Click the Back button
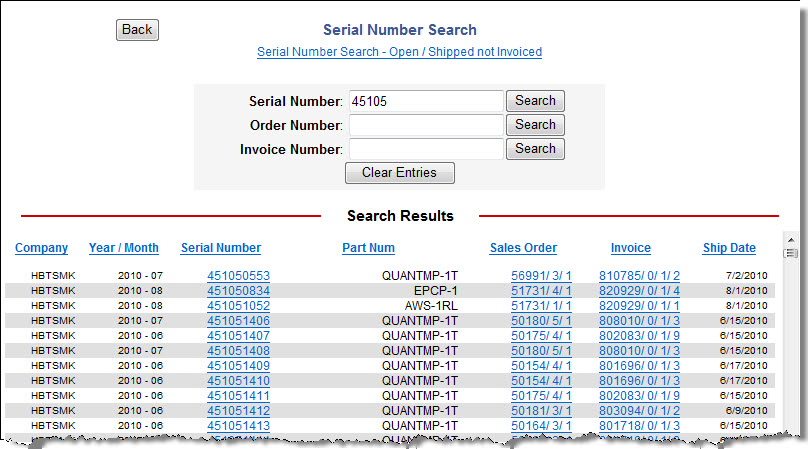 [x=137, y=30]
